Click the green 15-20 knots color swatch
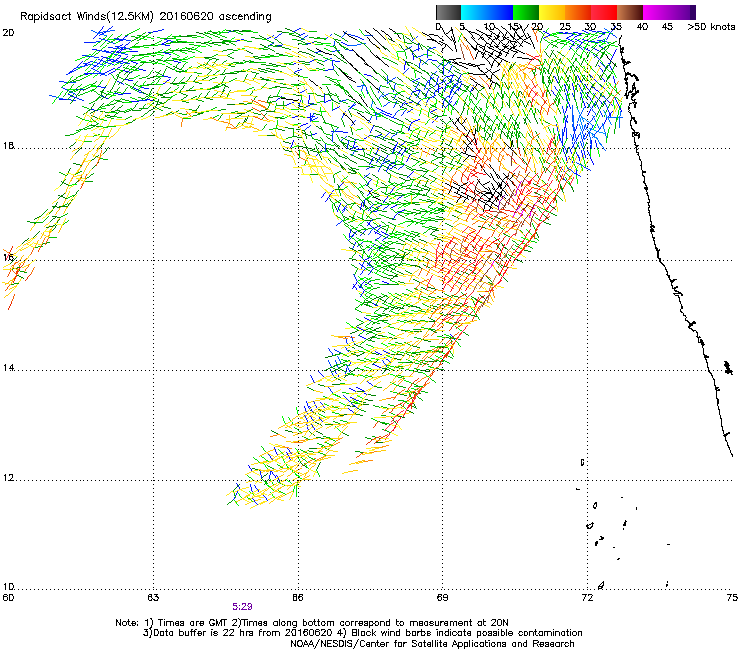This screenshot has width=740, height=650. point(526,12)
